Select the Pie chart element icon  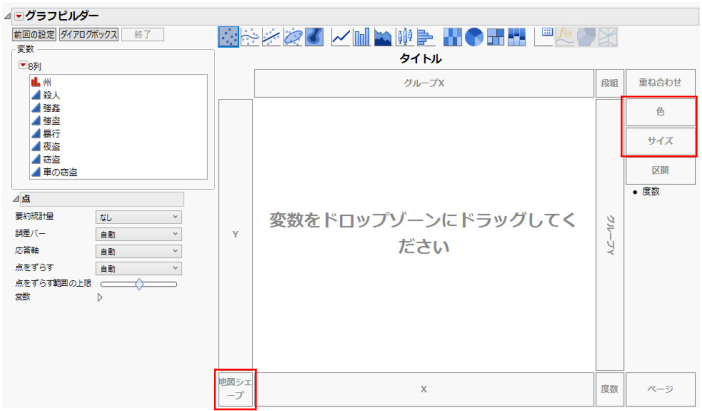click(x=474, y=37)
